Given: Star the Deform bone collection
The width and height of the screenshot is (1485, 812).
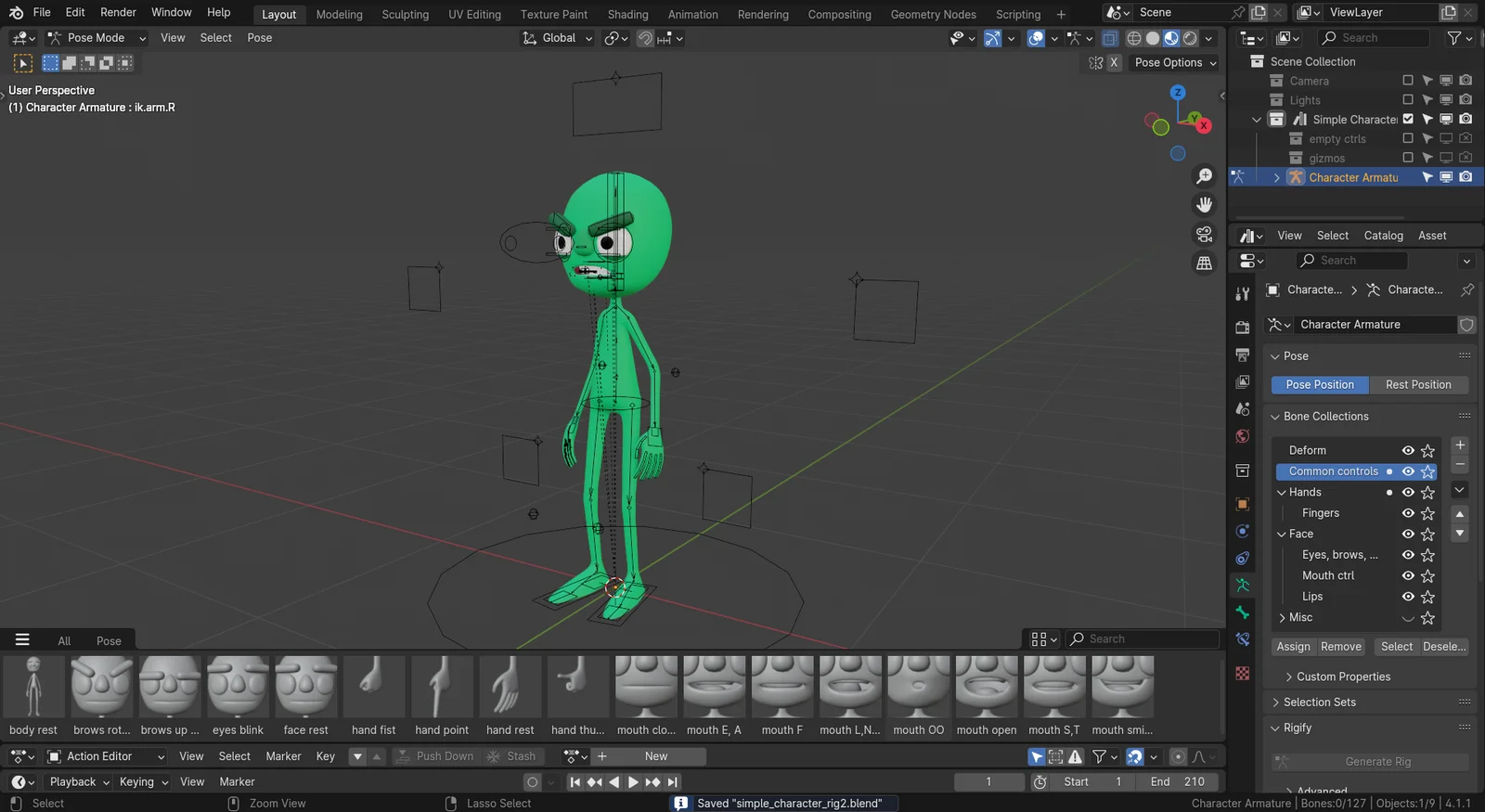Looking at the screenshot, I should 1427,451.
